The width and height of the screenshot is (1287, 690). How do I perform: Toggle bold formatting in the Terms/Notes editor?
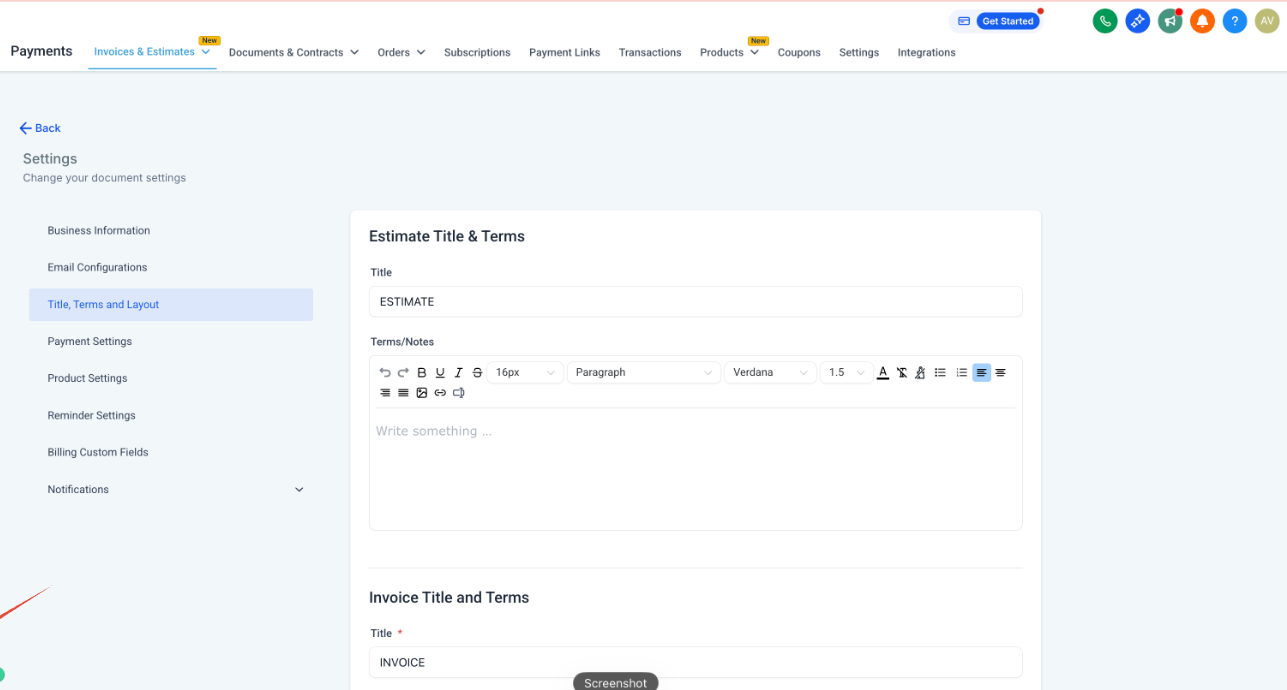coord(422,372)
